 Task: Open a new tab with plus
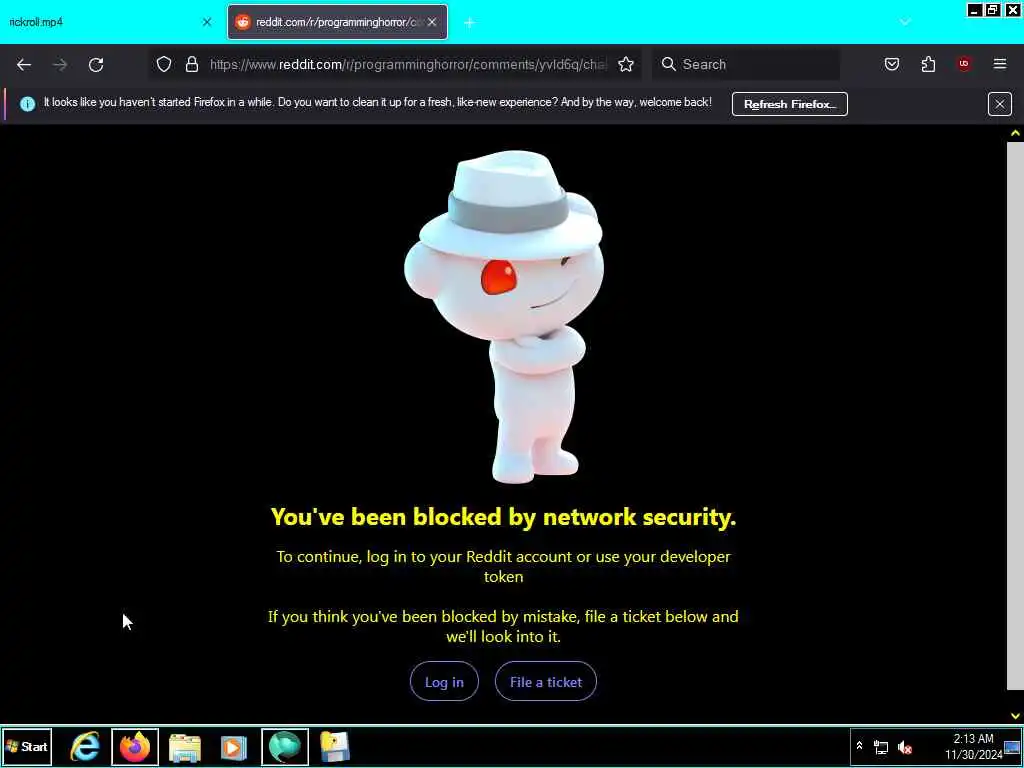tap(470, 23)
